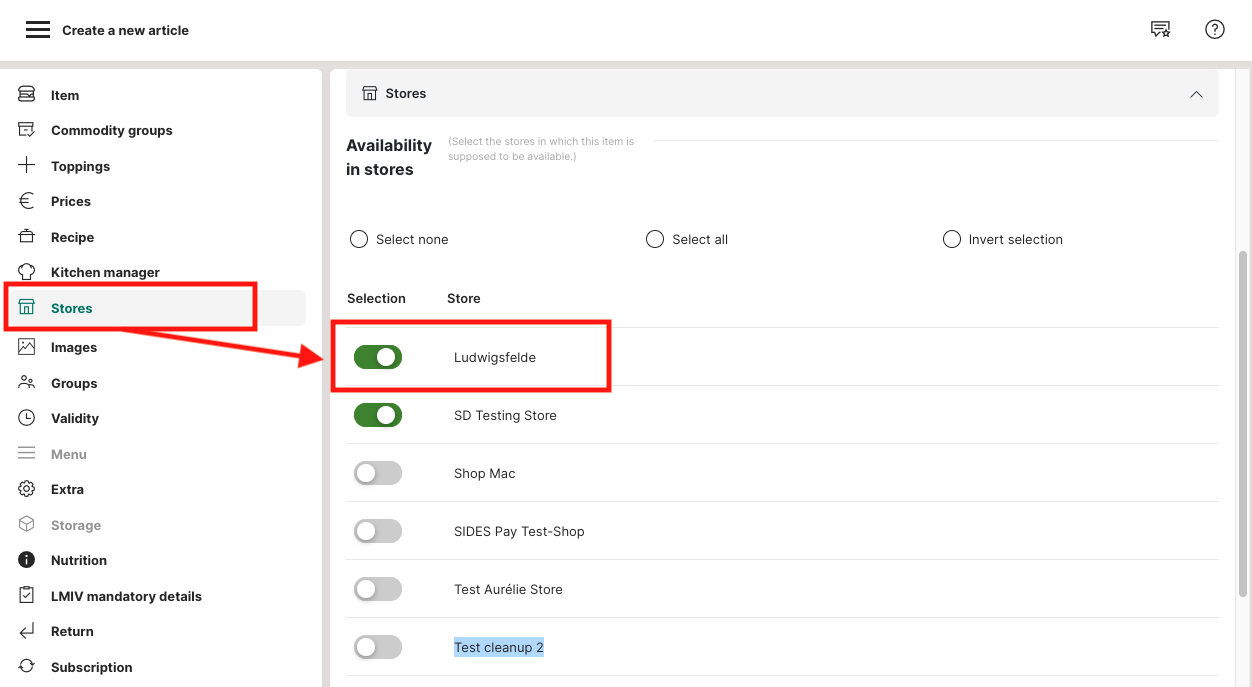Viewport: 1252px width, 687px height.
Task: Click the Item burger icon in sidebar
Action: 27,95
